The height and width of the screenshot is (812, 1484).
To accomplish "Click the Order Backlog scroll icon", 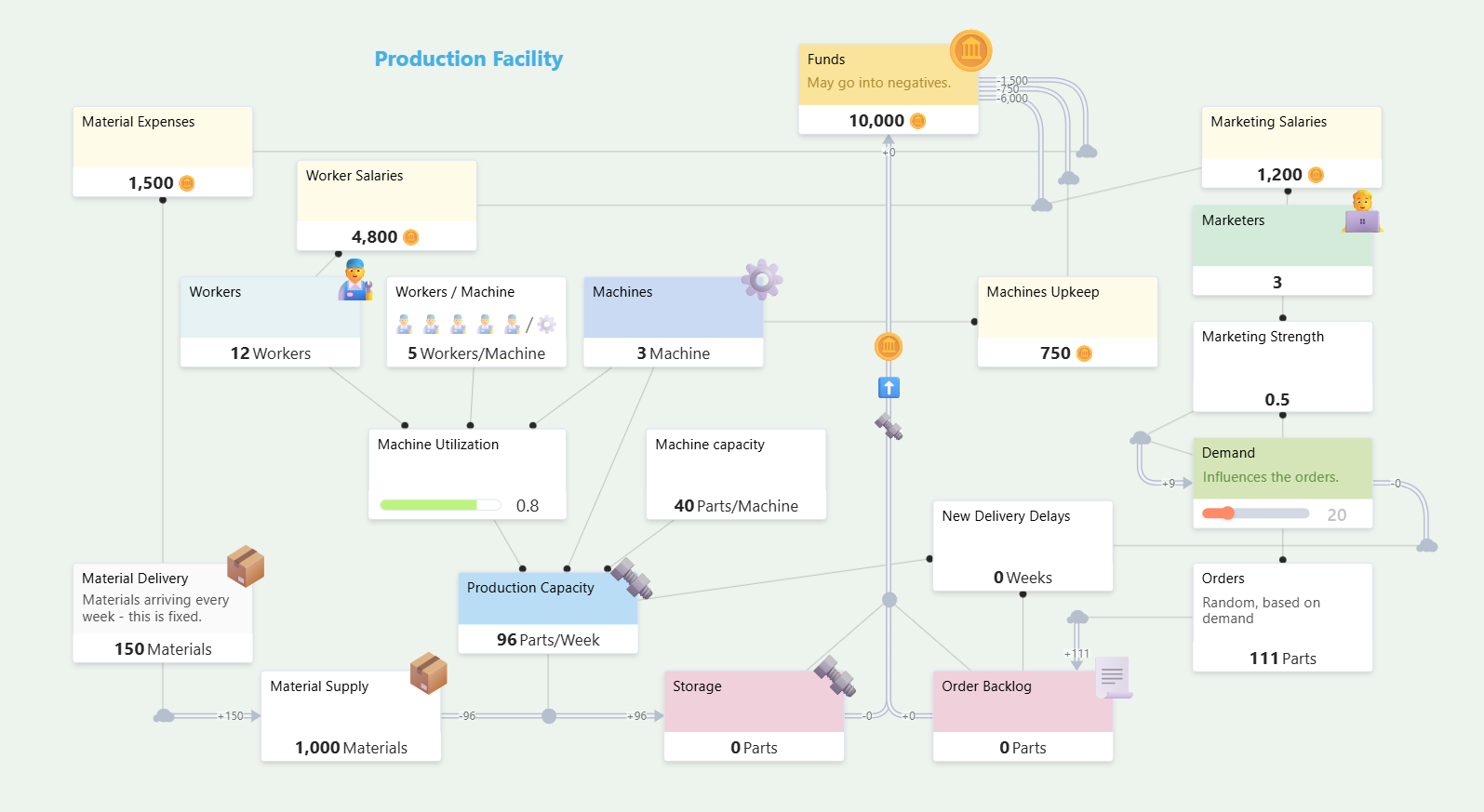I will point(1113,677).
